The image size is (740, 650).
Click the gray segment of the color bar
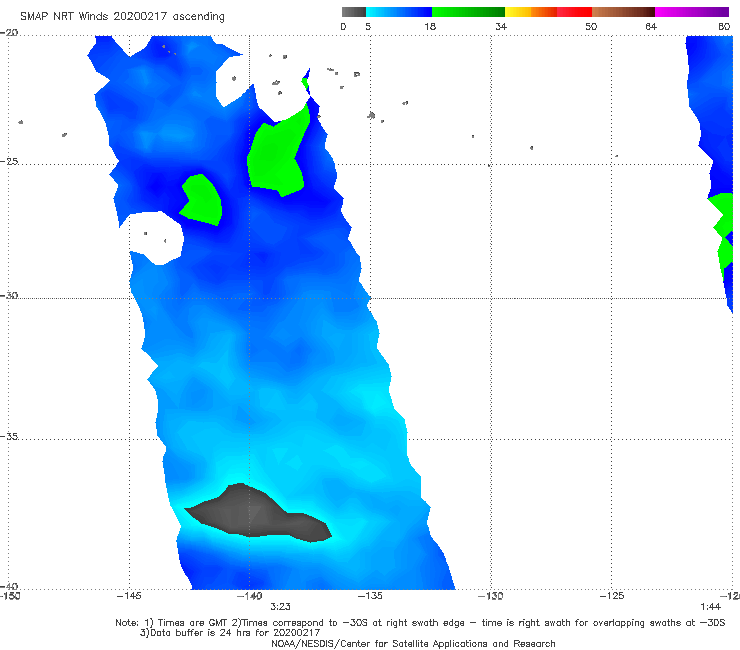coord(354,12)
